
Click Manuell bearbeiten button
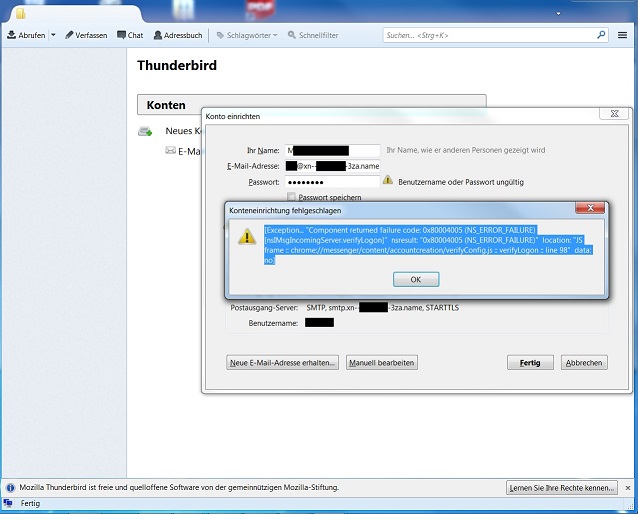[382, 363]
